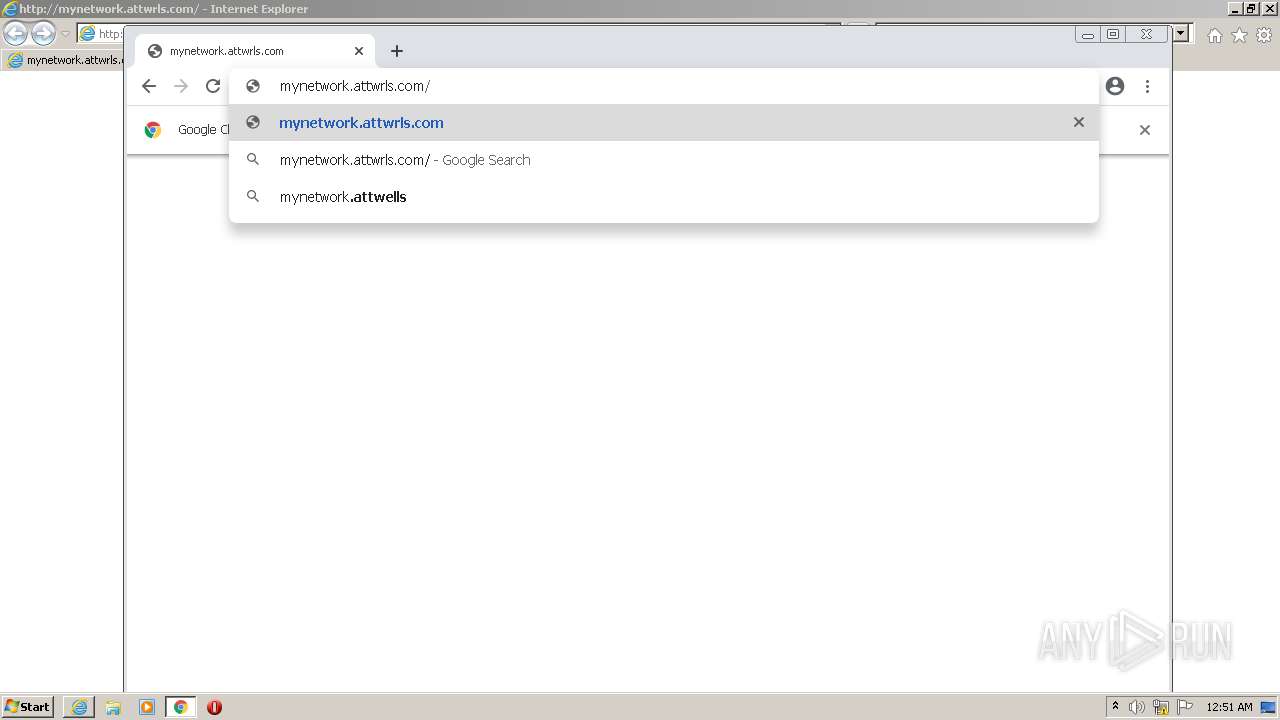The image size is (1280, 720).
Task: Click the 12:51 AM clock
Action: pyautogui.click(x=1229, y=707)
